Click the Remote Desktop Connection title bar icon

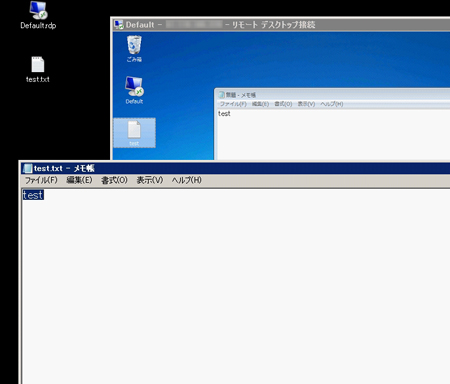(119, 25)
